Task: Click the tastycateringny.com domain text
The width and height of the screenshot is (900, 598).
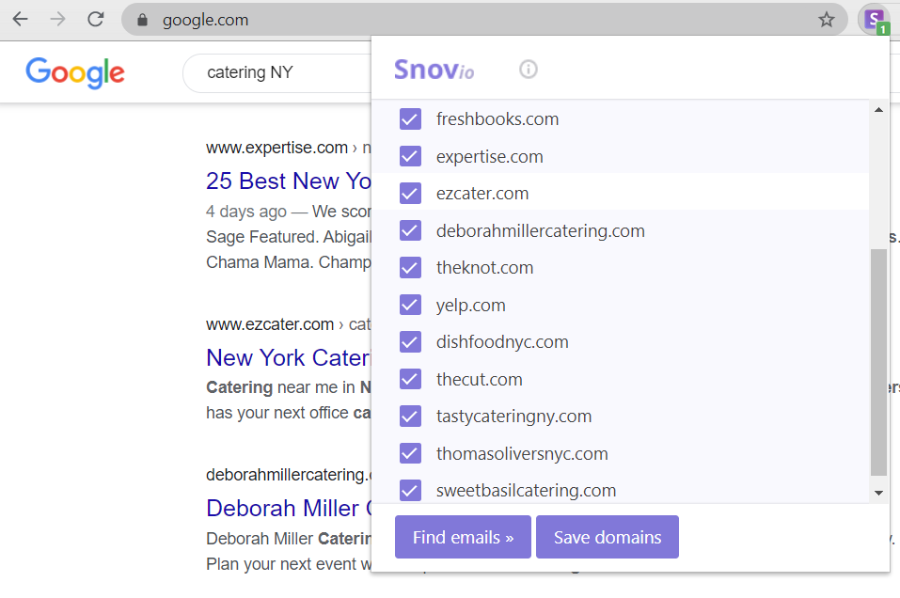Action: [514, 416]
